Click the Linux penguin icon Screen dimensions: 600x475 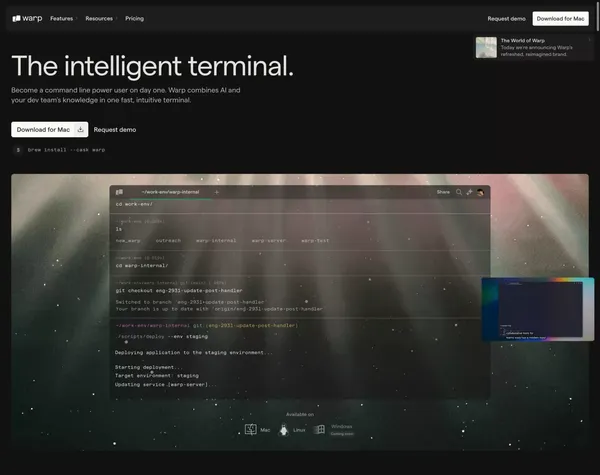coord(284,430)
